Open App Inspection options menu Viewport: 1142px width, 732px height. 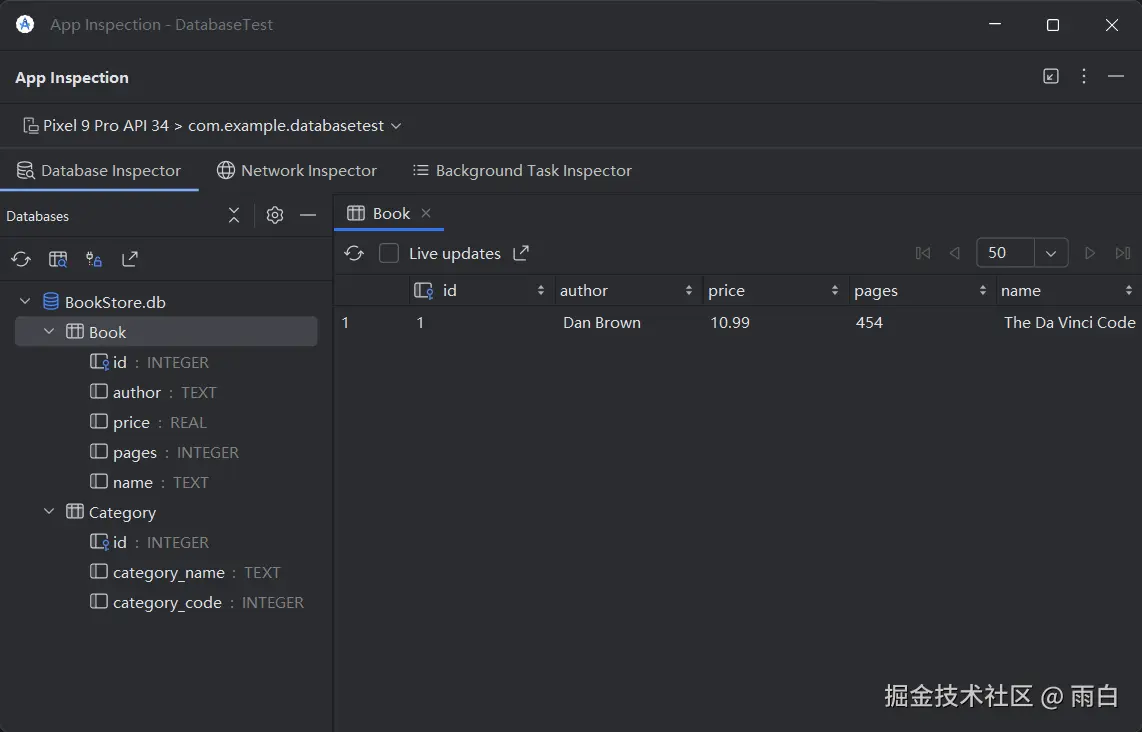[1084, 76]
